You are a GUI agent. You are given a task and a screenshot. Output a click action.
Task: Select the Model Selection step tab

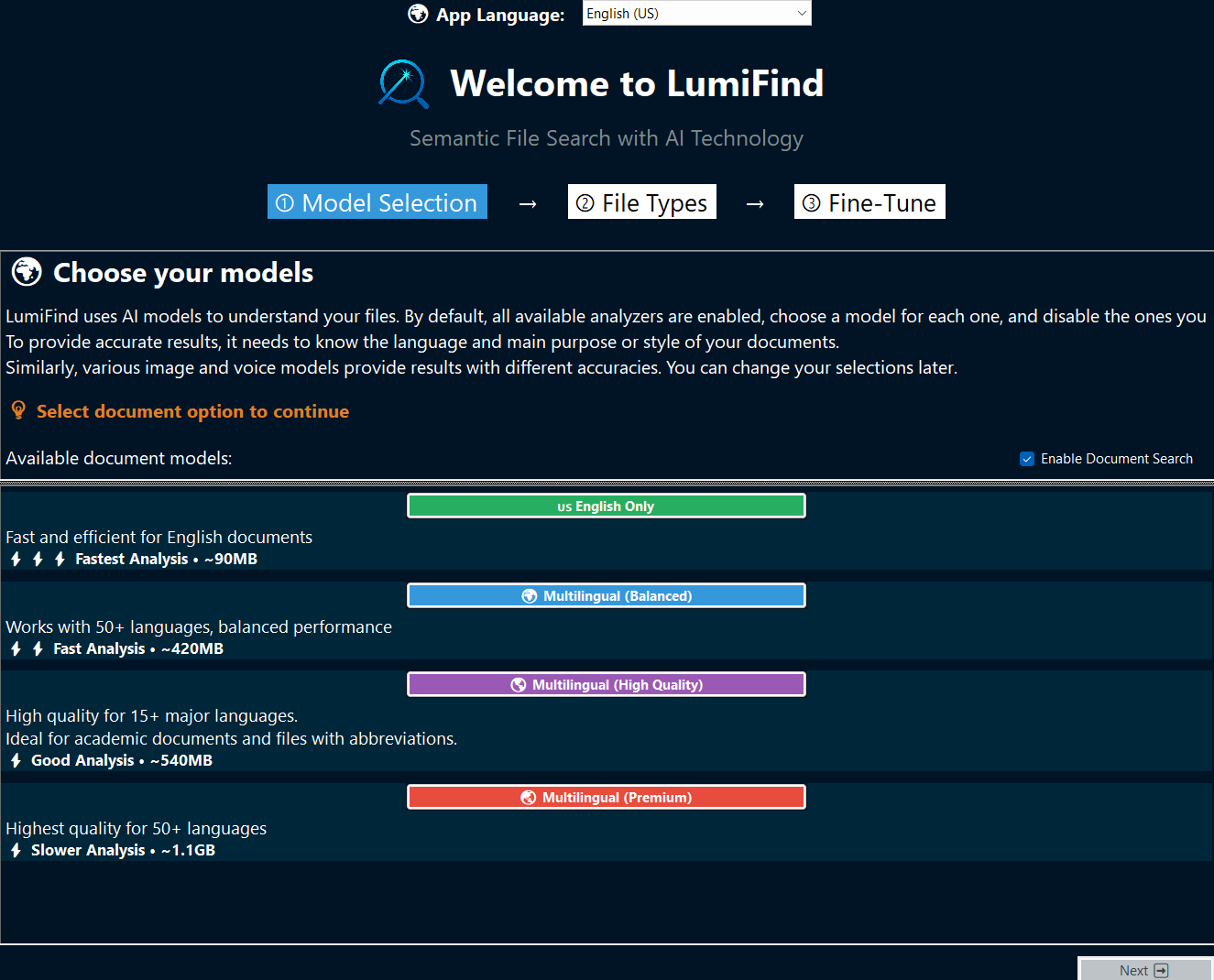click(377, 202)
